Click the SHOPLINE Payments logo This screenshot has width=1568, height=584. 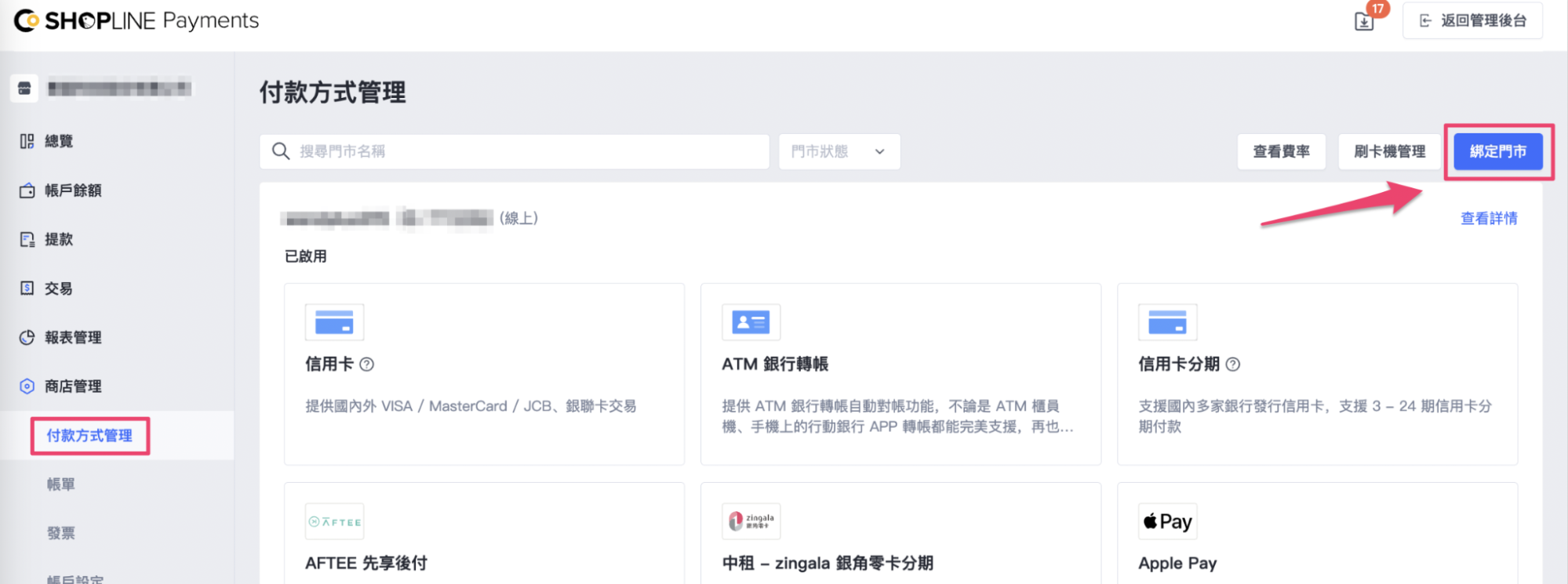[x=136, y=20]
